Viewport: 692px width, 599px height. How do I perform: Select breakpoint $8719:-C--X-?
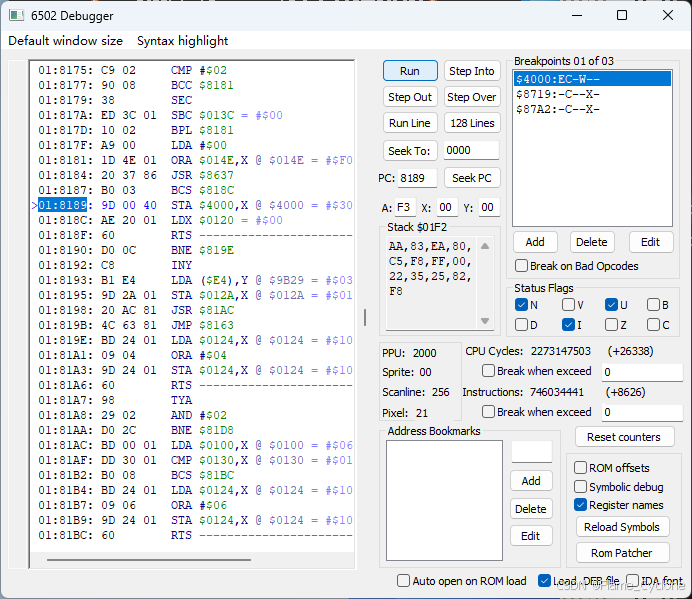tap(592, 94)
